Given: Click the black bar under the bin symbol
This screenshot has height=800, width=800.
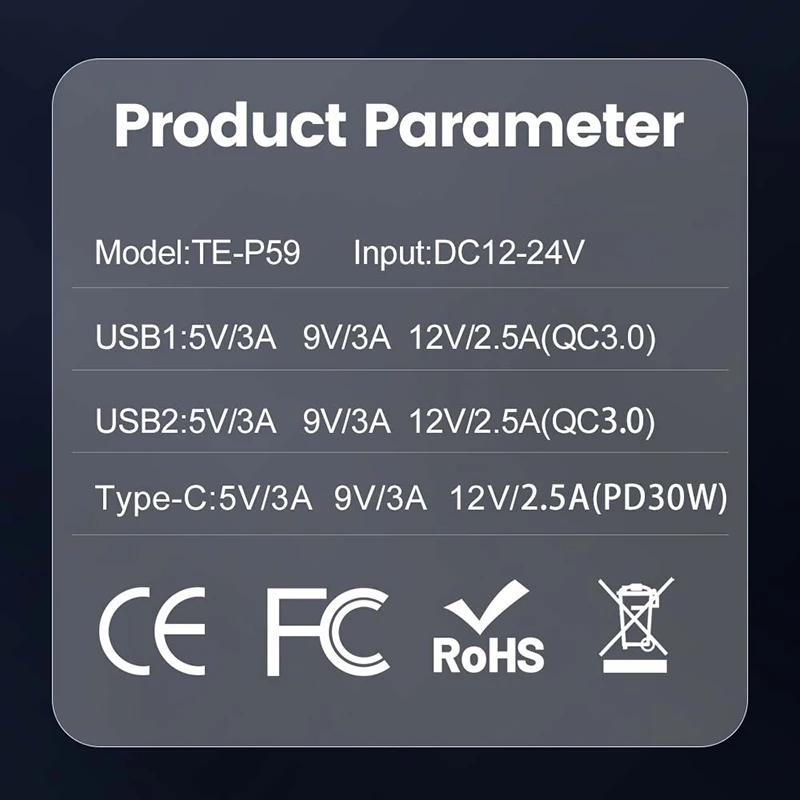Looking at the screenshot, I should pyautogui.click(x=635, y=666).
